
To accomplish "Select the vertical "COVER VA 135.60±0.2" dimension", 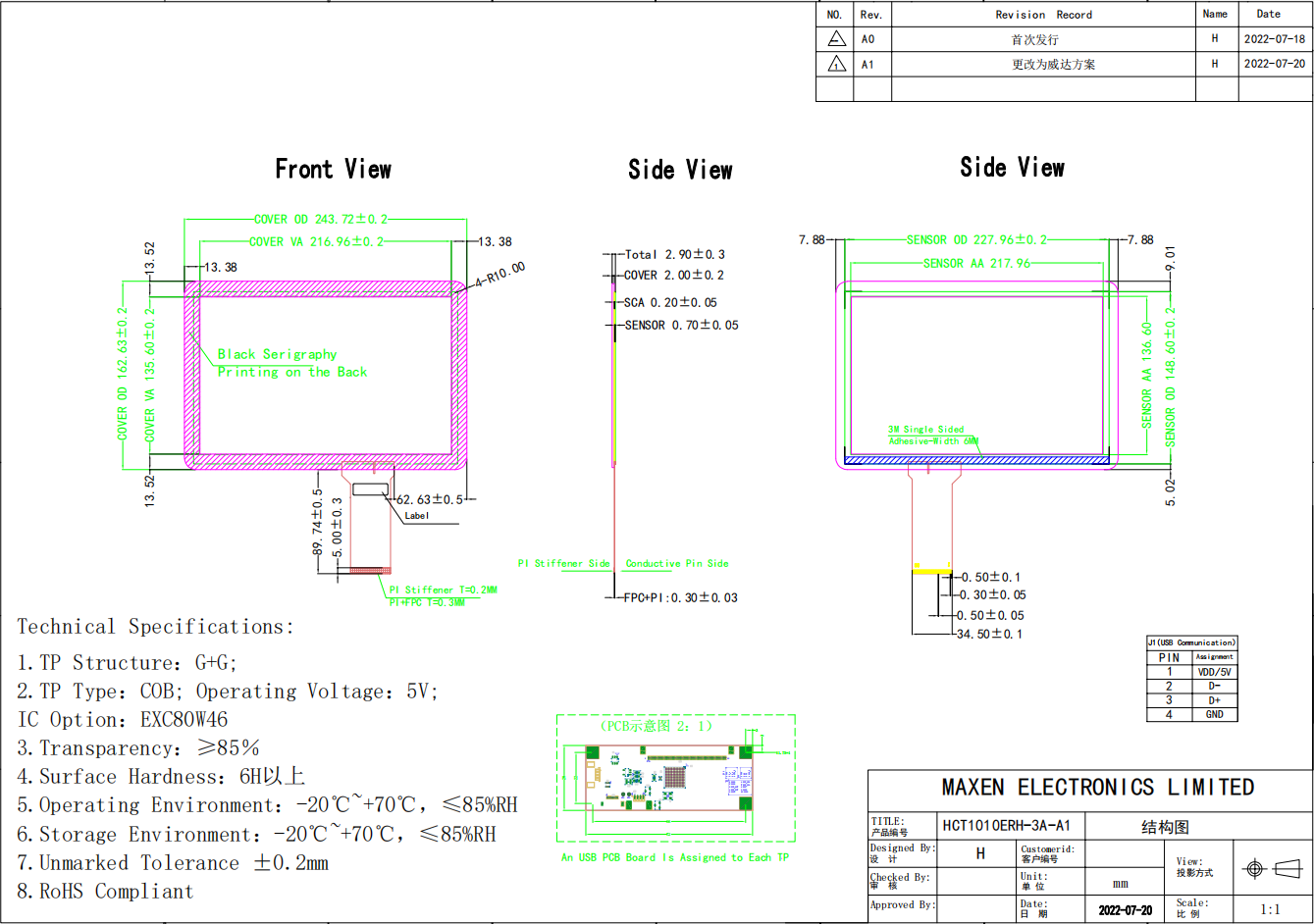I will [150, 374].
